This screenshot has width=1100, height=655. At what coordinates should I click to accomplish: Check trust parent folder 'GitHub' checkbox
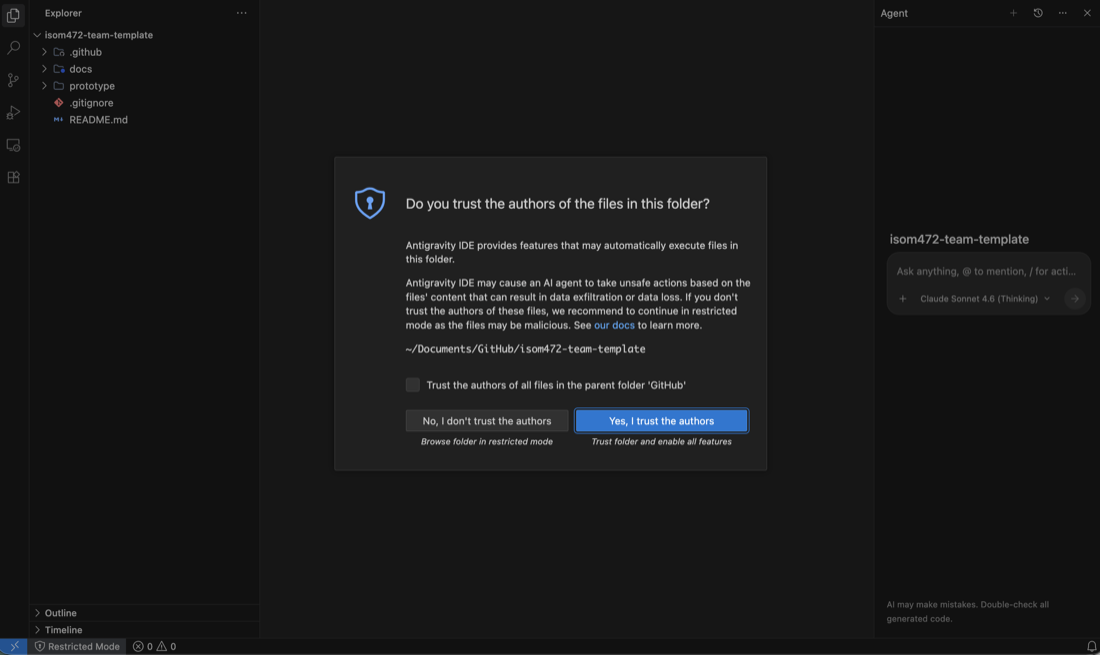coord(412,384)
